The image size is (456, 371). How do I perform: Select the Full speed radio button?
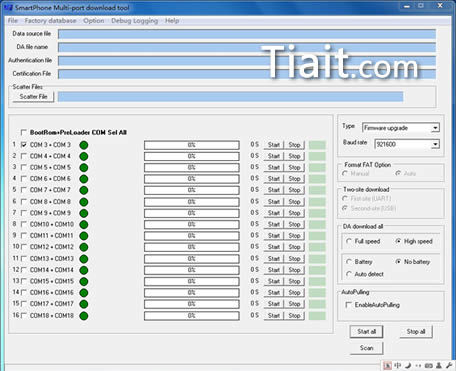349,241
